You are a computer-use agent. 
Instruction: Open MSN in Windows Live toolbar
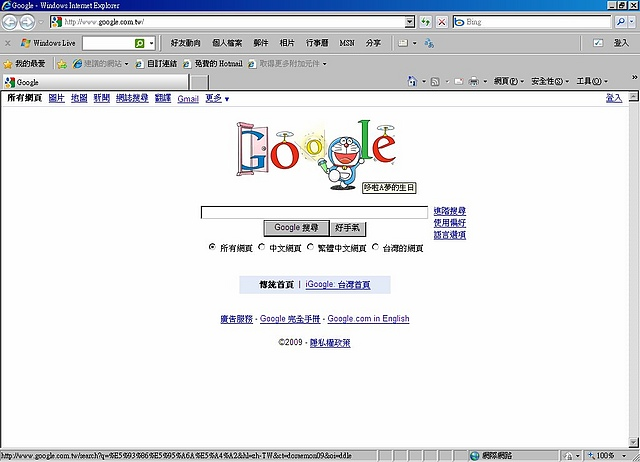tap(347, 43)
